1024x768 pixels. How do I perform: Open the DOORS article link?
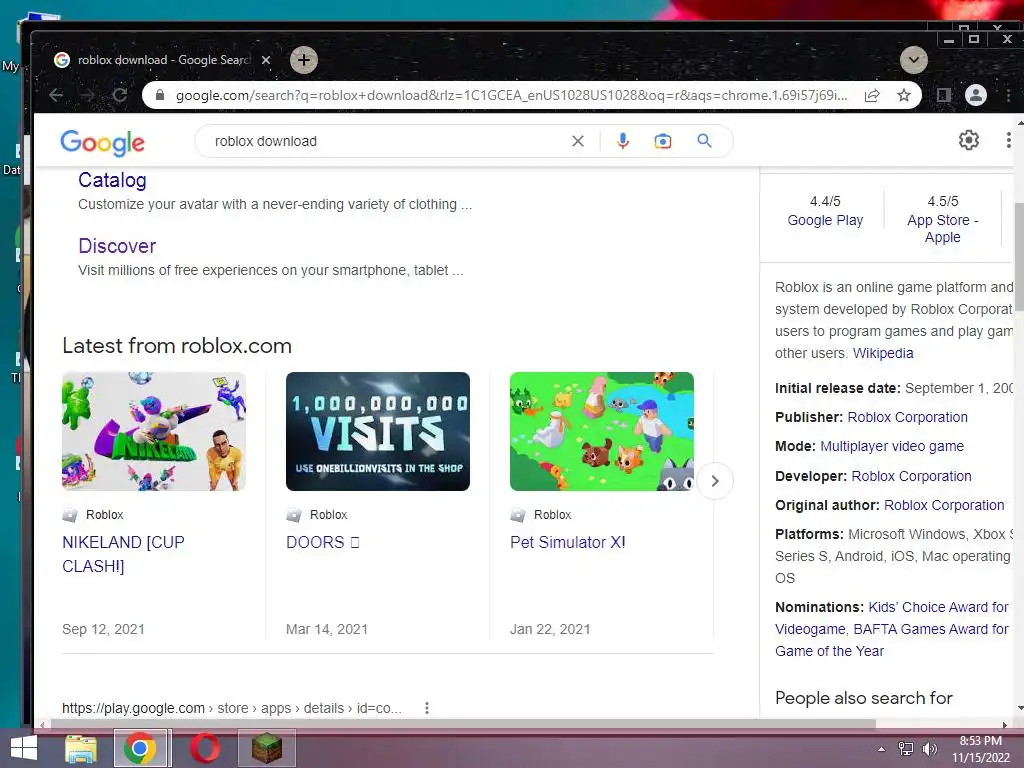pyautogui.click(x=323, y=543)
